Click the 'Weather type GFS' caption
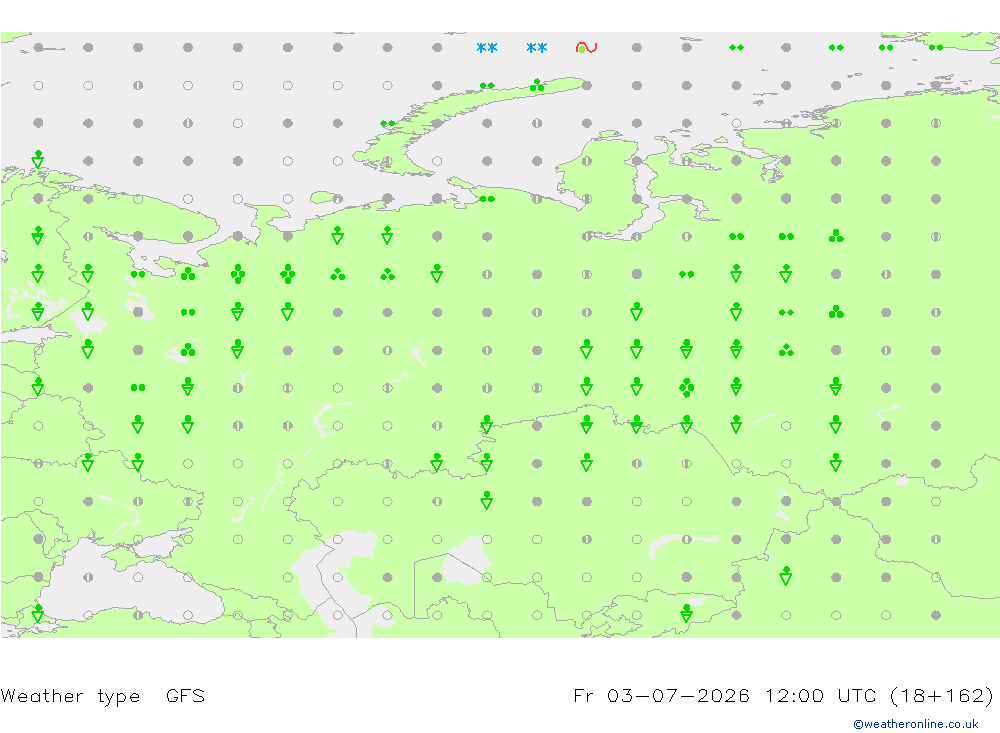1000x733 pixels. (x=103, y=696)
